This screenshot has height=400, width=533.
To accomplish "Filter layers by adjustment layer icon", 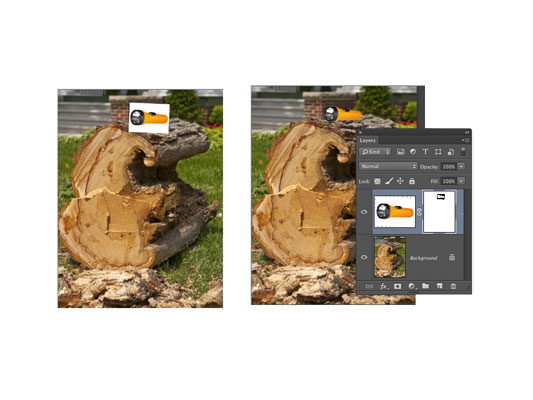I will pos(413,152).
